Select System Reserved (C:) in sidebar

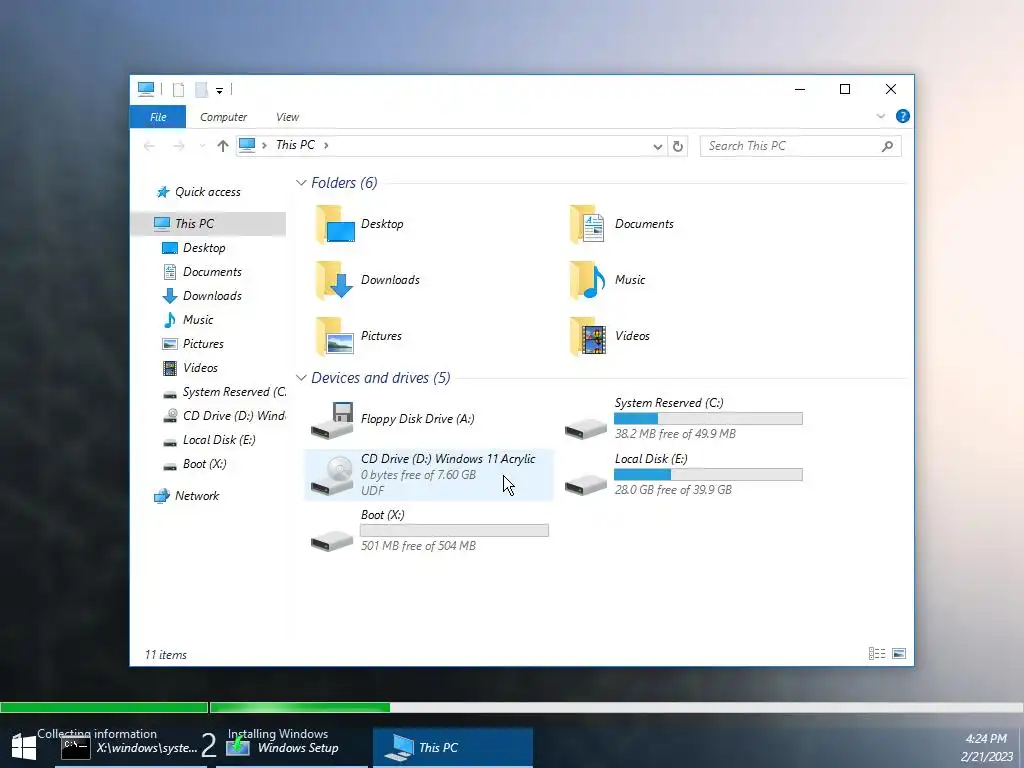coord(223,392)
